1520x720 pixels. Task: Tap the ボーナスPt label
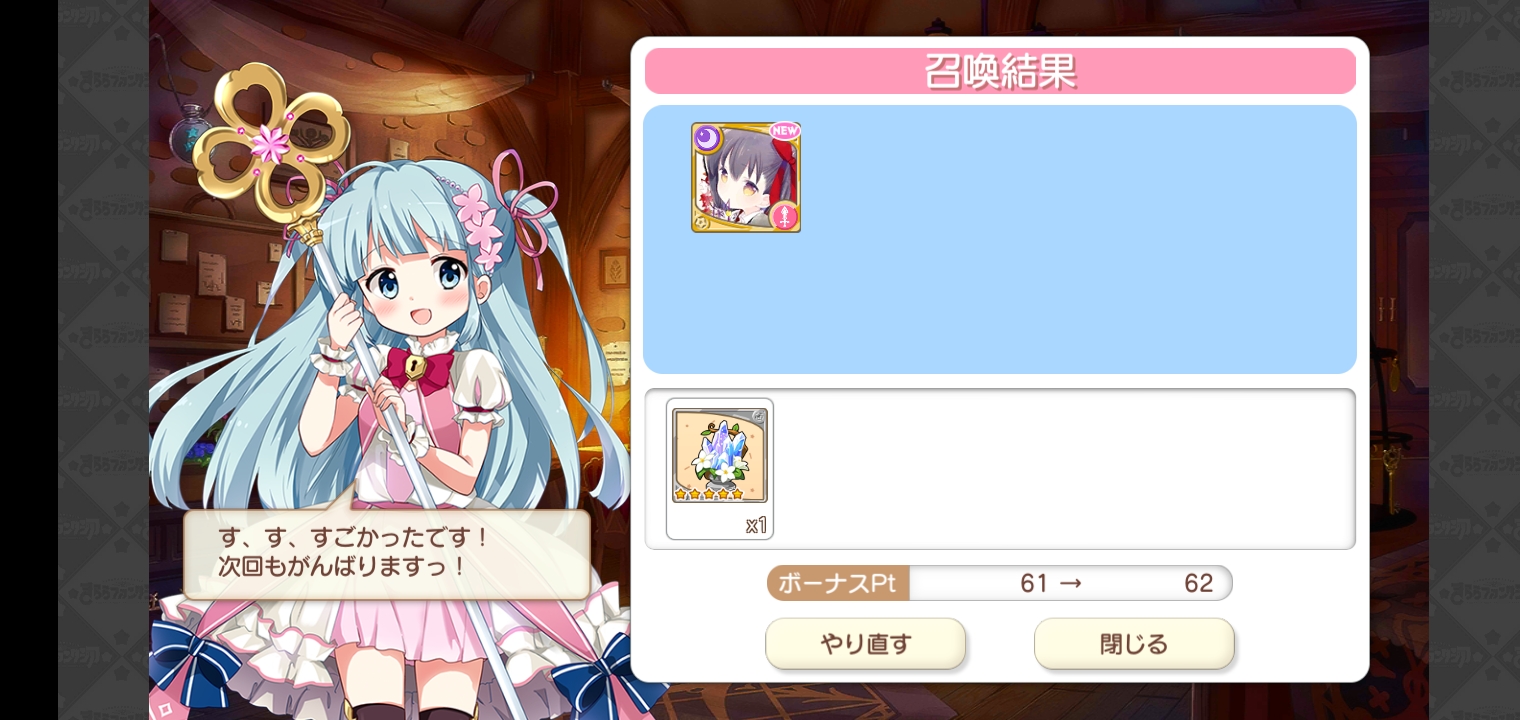[838, 583]
